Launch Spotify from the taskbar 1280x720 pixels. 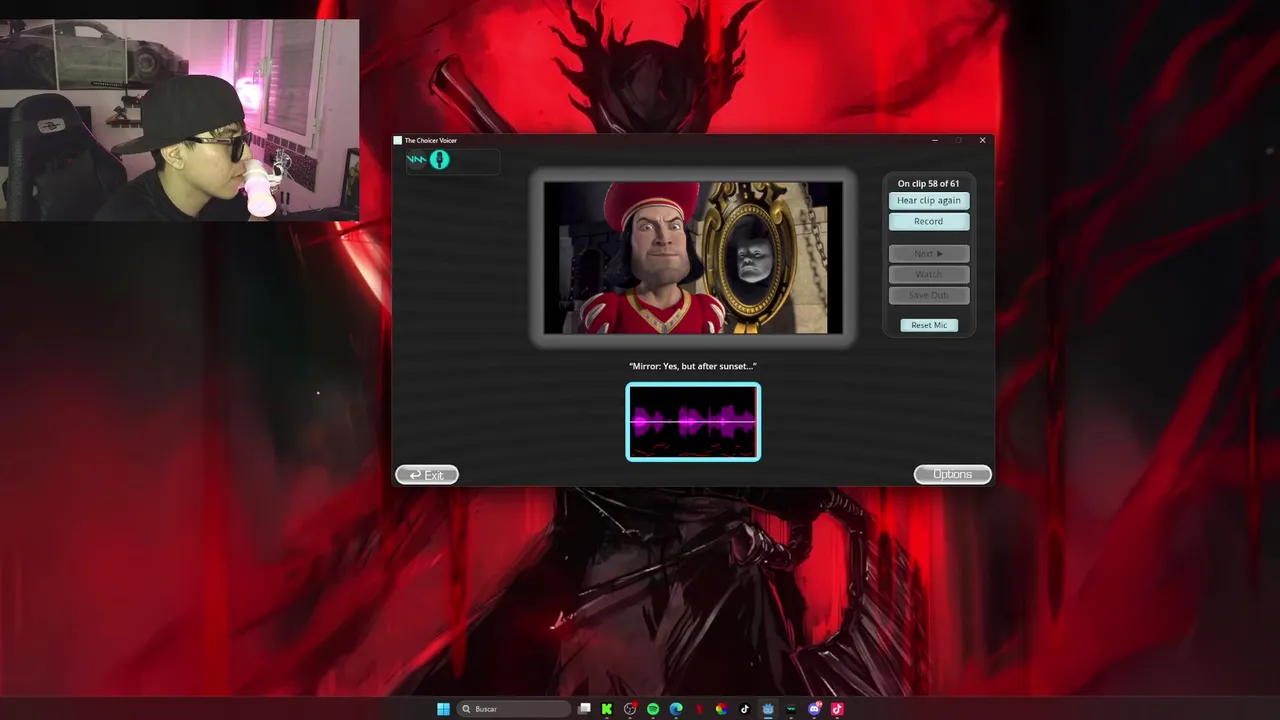(x=653, y=709)
